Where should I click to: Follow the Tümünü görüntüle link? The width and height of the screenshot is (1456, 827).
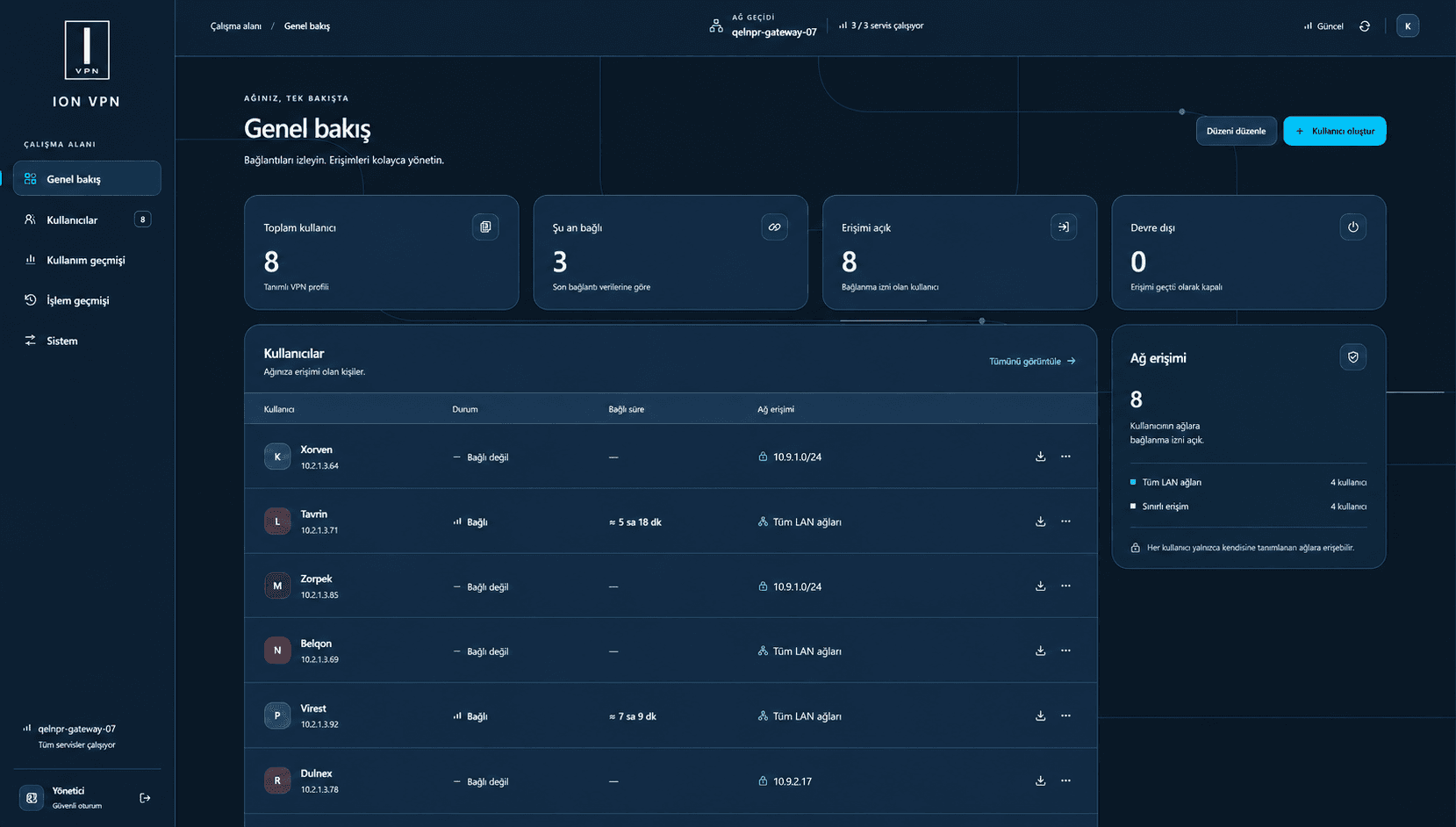(1032, 361)
